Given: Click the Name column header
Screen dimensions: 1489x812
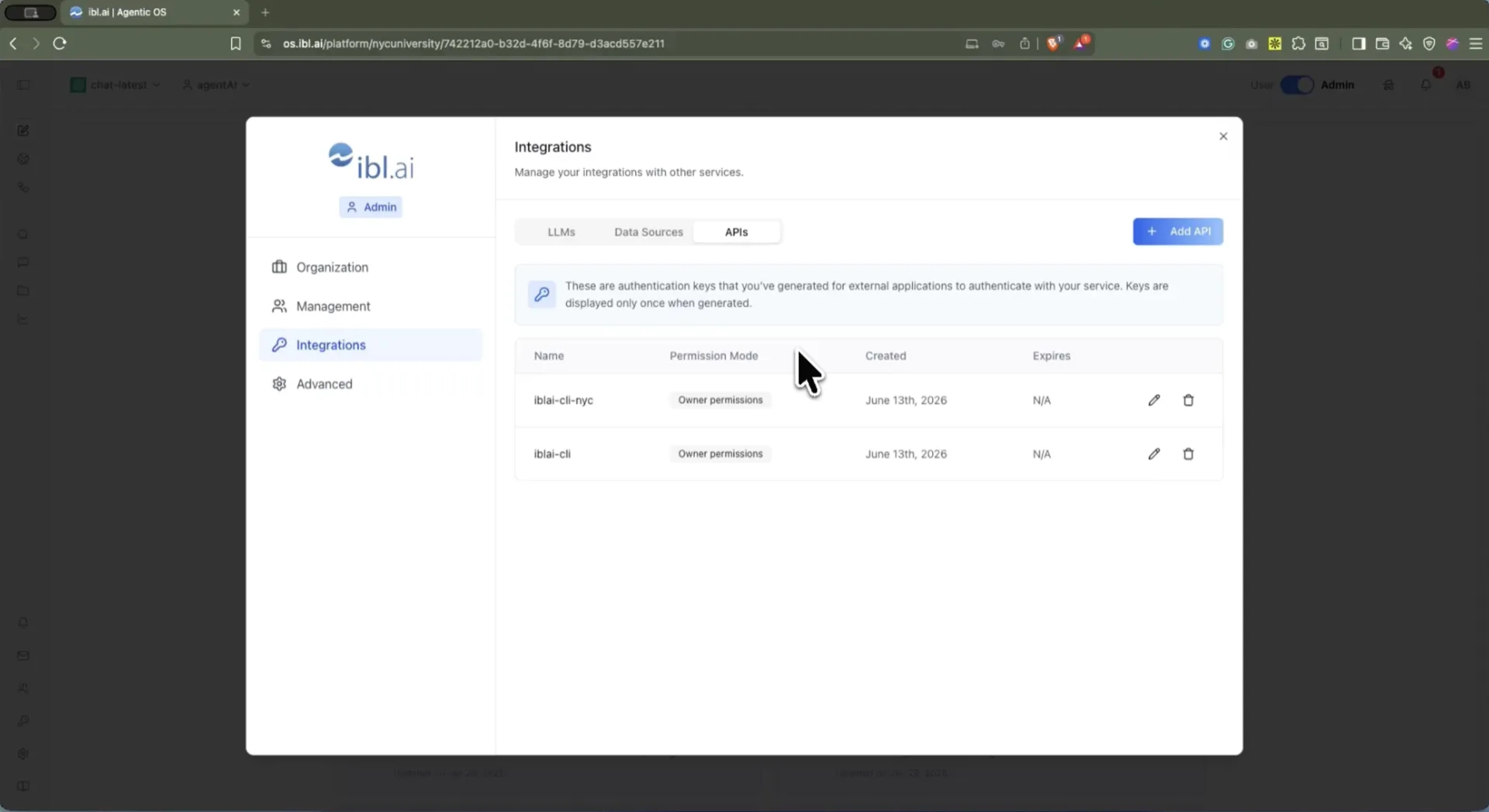Looking at the screenshot, I should point(549,356).
